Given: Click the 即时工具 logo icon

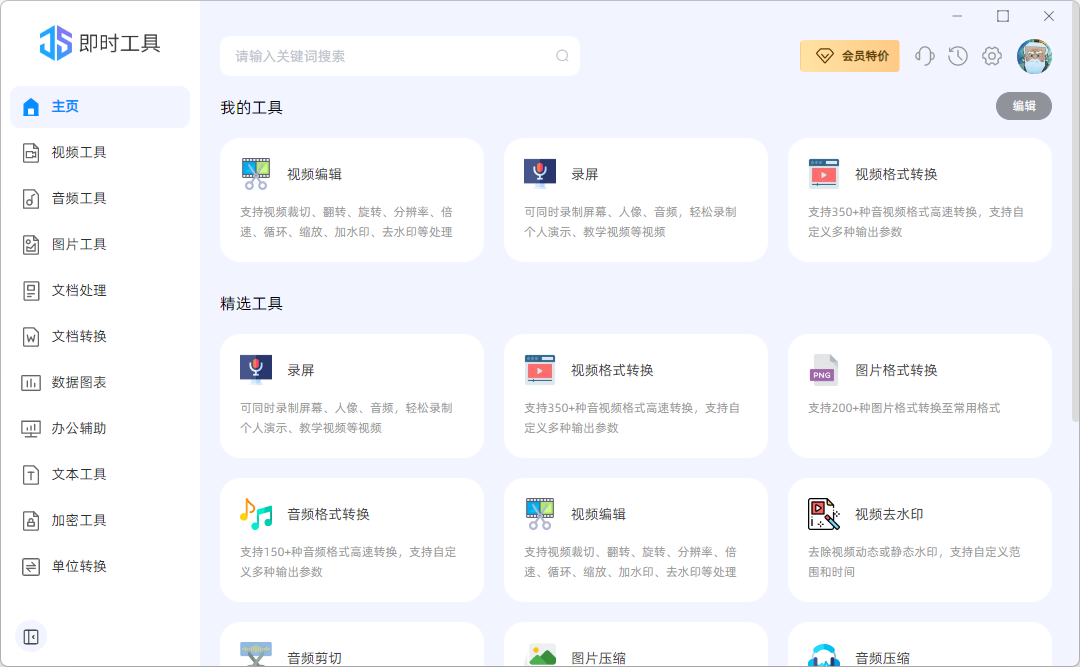Looking at the screenshot, I should (56, 43).
